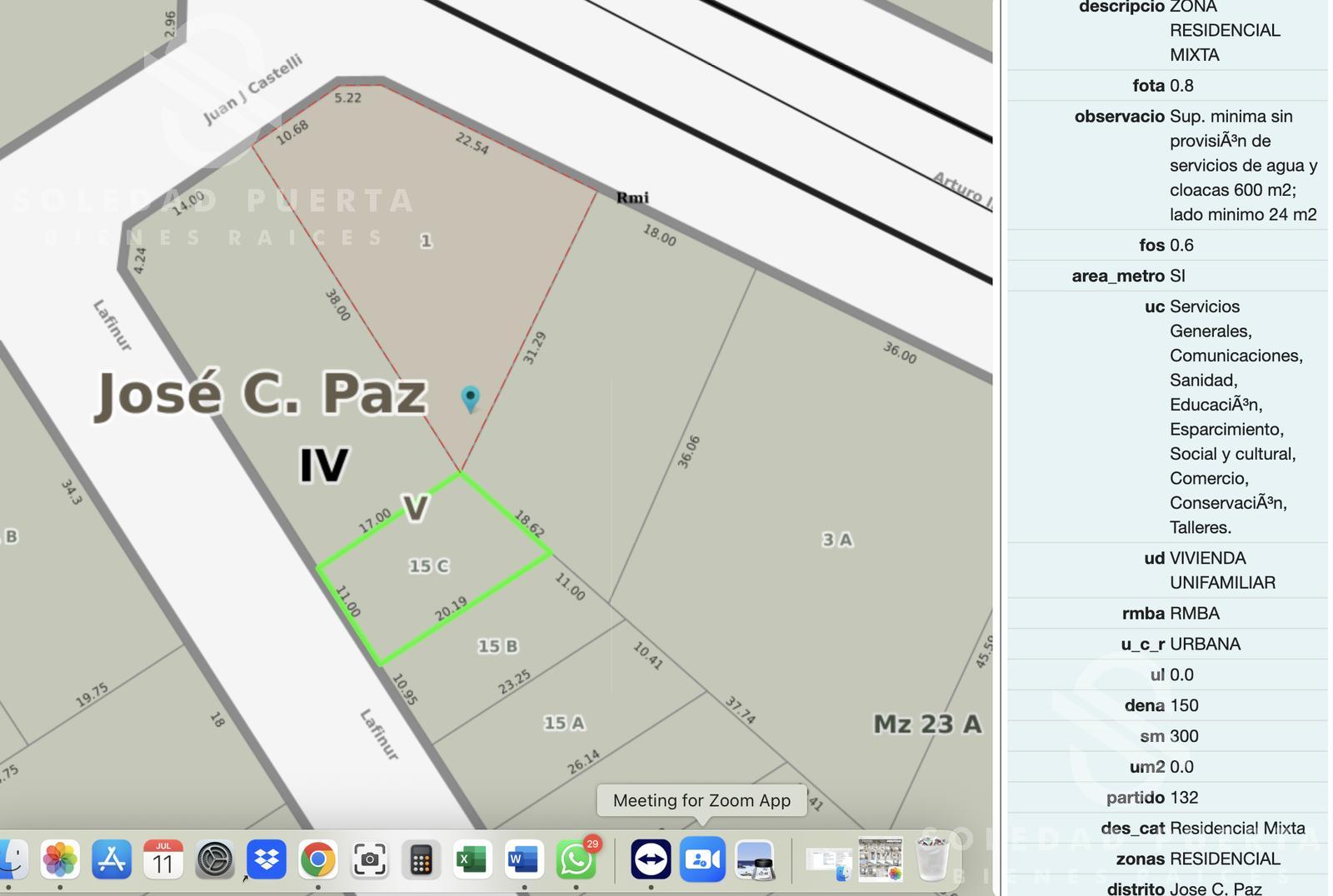1333x896 pixels.
Task: Click the observacio text about Sup. minima
Action: tap(1243, 166)
